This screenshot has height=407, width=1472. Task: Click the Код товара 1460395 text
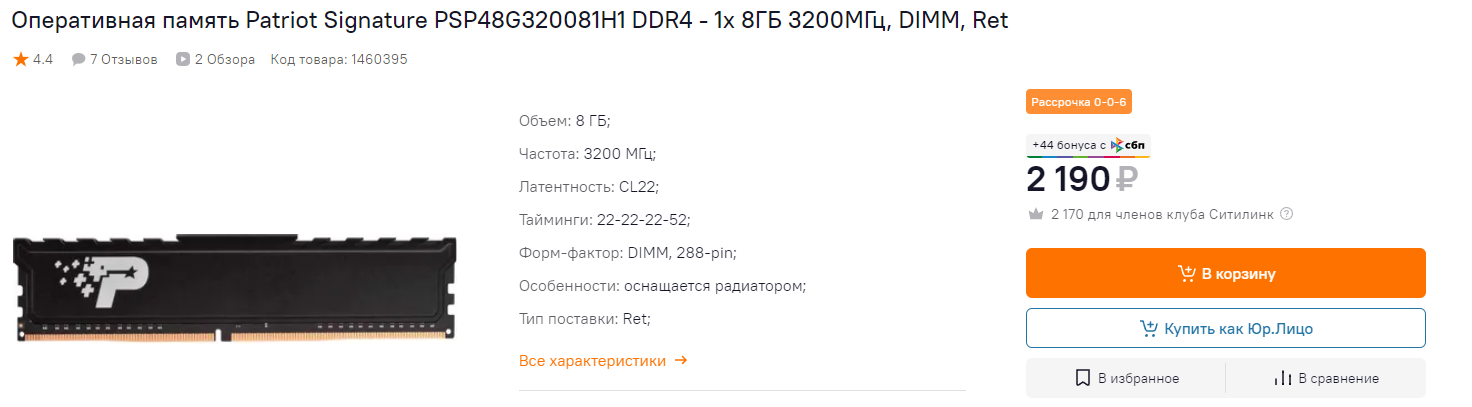[339, 60]
